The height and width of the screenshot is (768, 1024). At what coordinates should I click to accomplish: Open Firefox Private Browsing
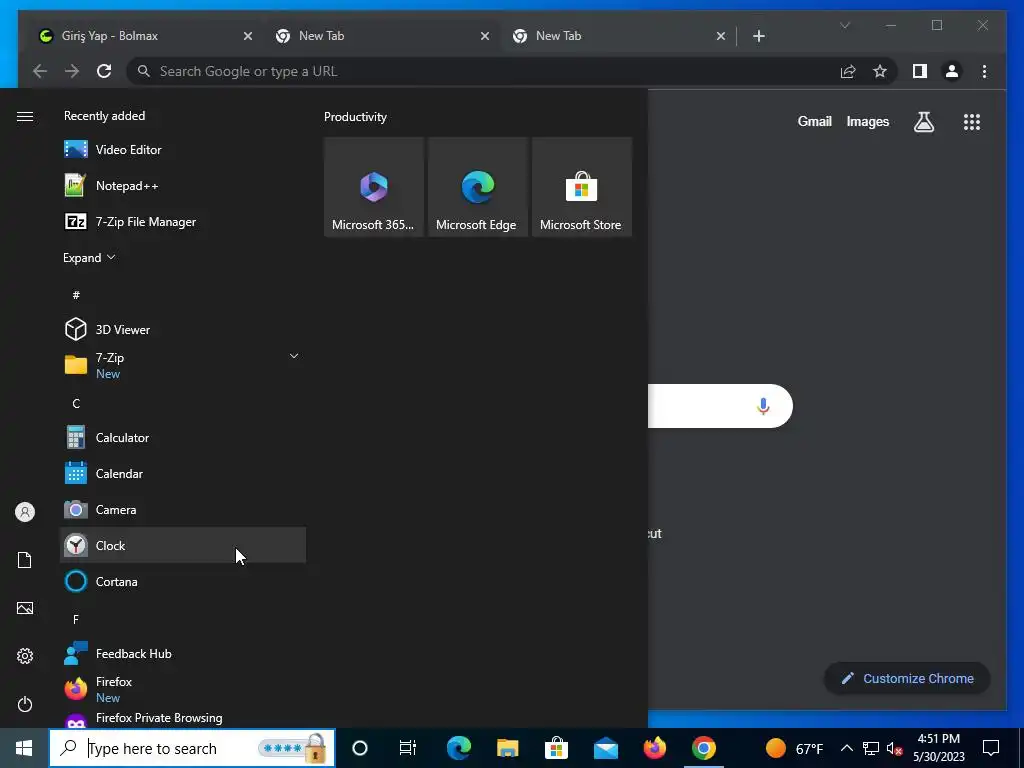tap(183, 718)
